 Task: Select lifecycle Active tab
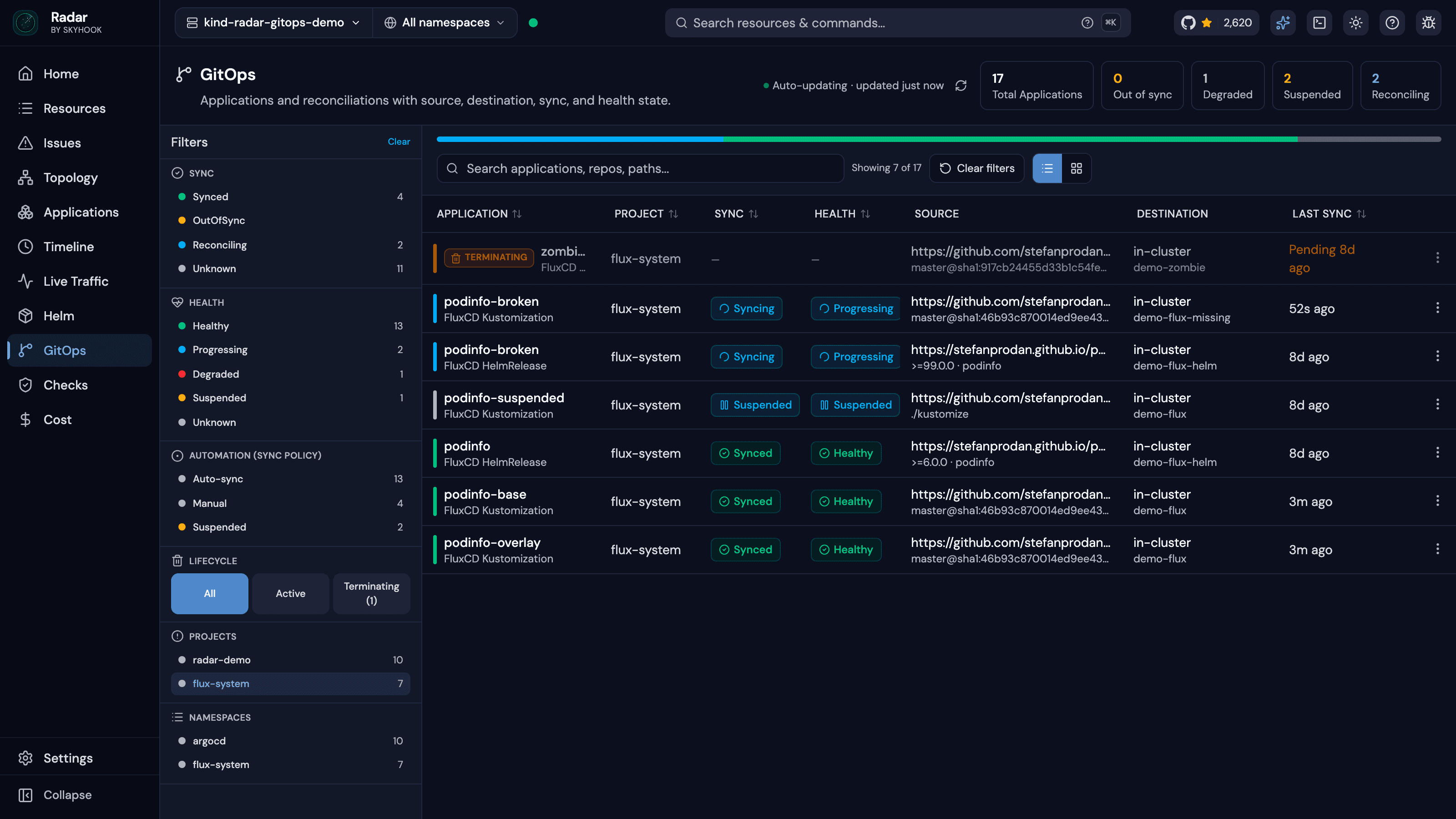[291, 593]
